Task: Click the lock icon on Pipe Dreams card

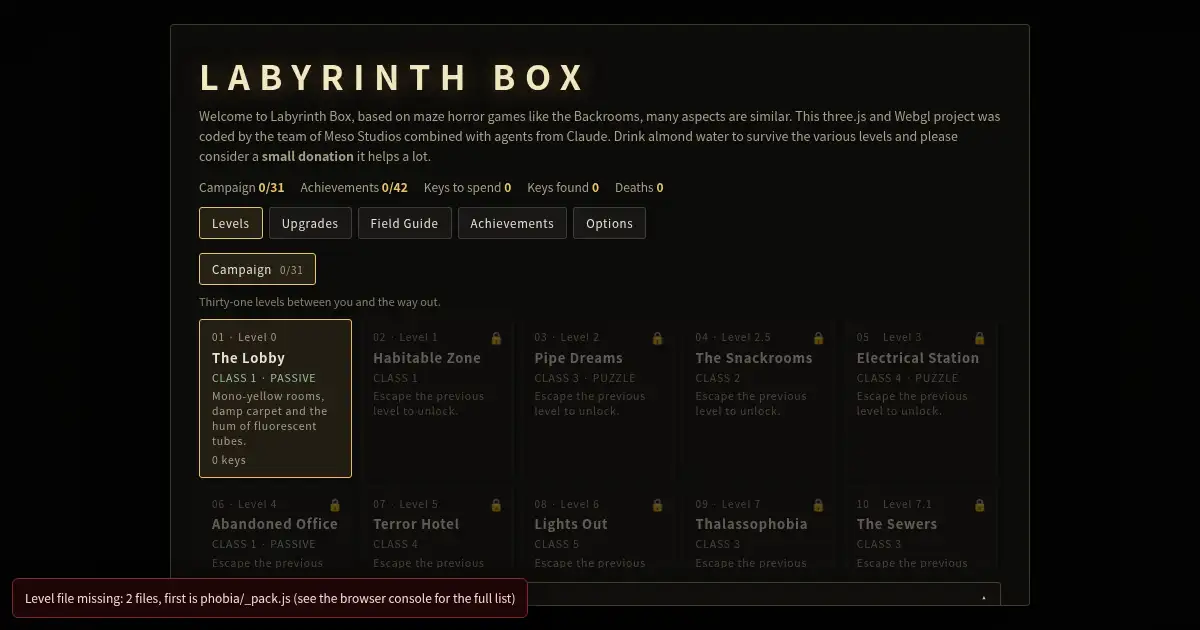Action: (x=657, y=338)
